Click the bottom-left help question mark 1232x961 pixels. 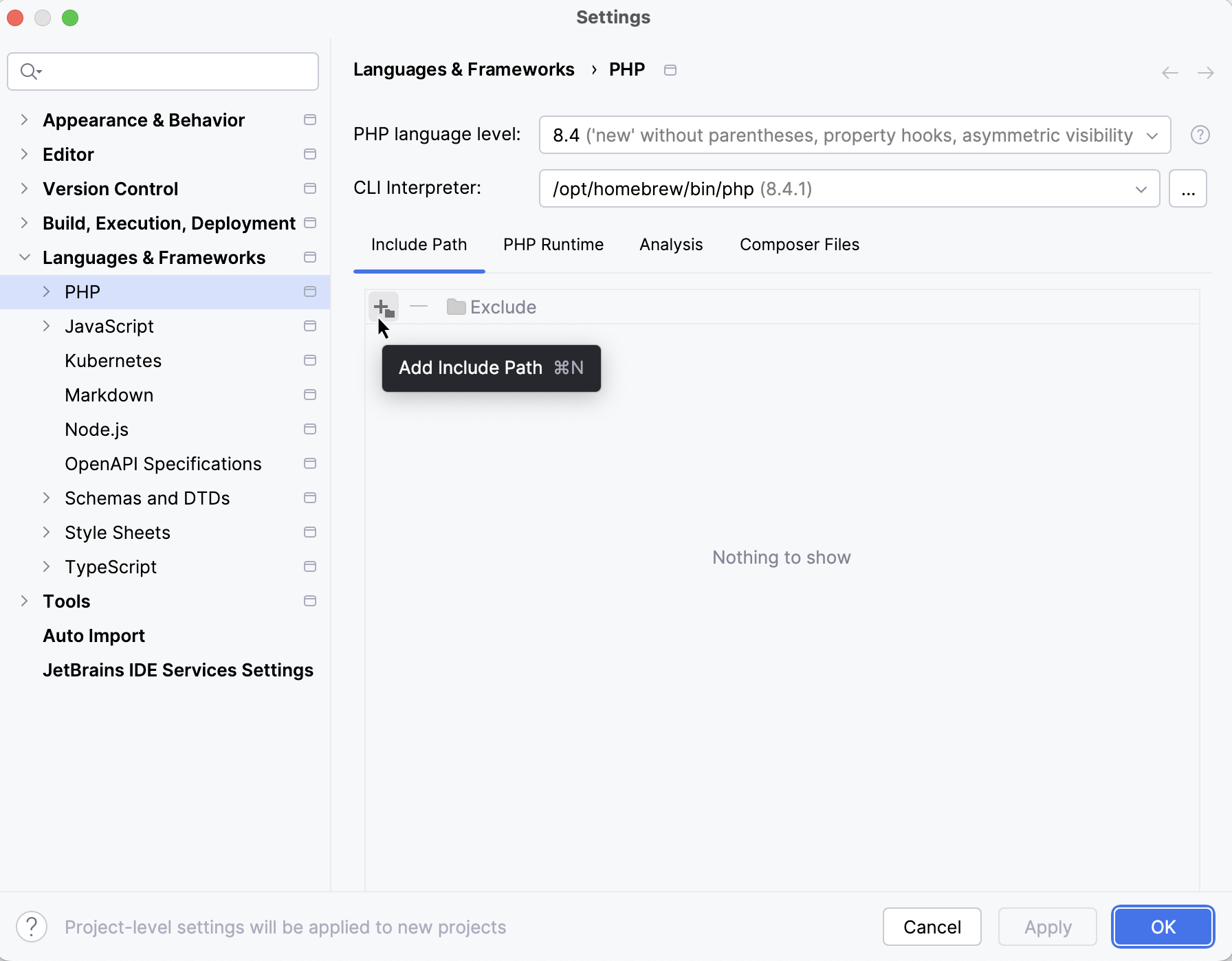pos(32,927)
